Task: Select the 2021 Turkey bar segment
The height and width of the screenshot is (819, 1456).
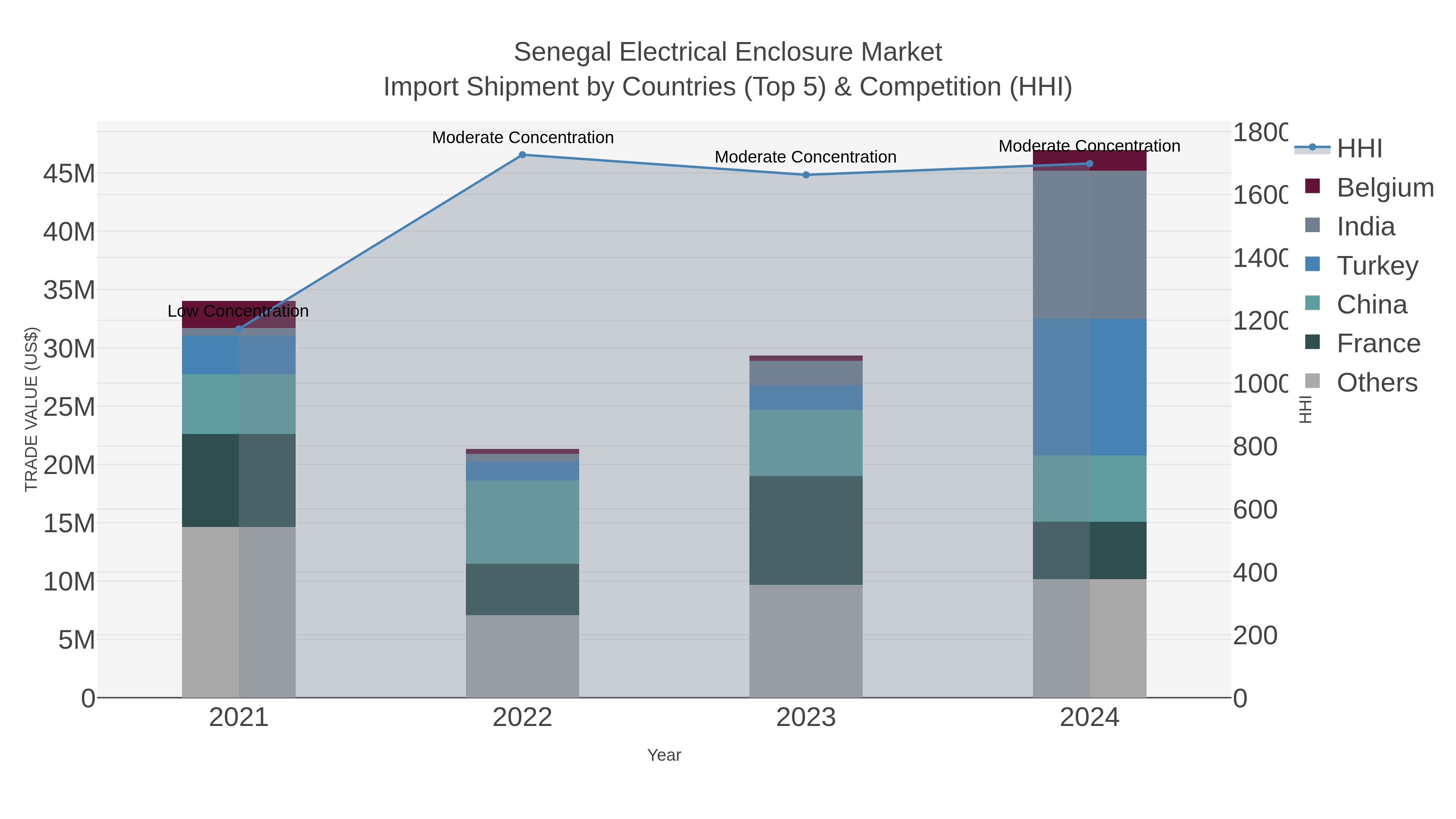Action: (x=239, y=355)
